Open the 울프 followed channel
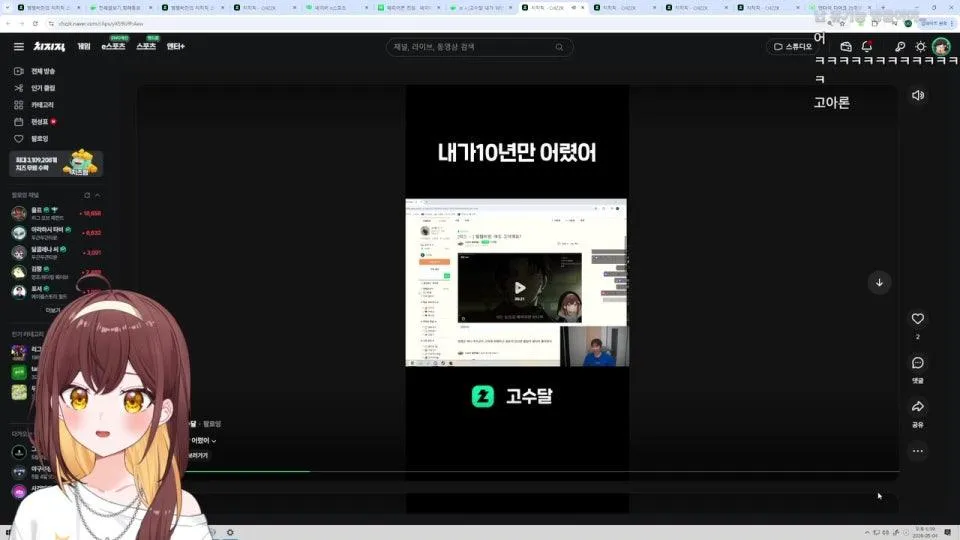The image size is (960, 540). click(56, 213)
